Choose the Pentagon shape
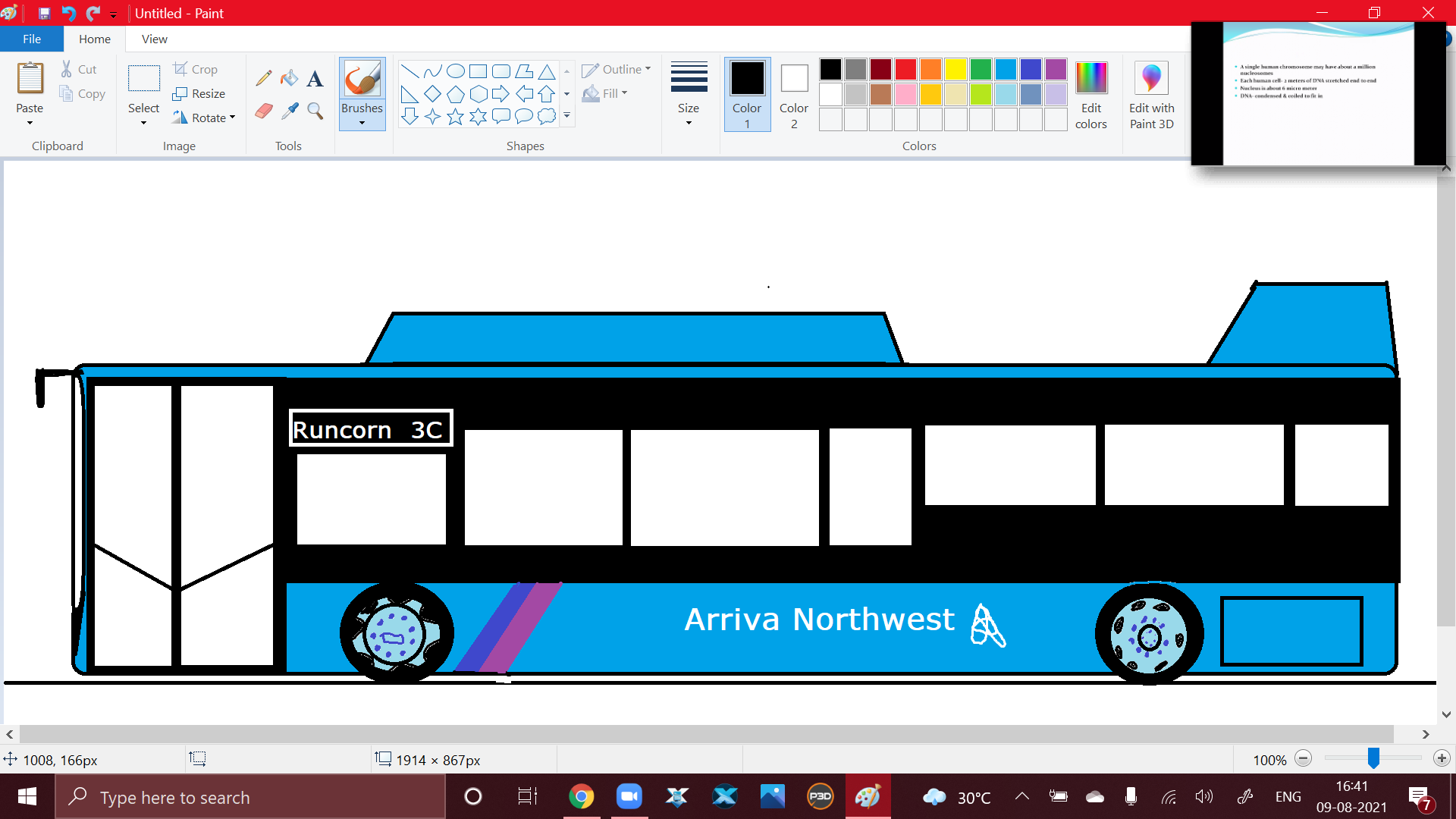Screen dimensions: 1456x819 [x=455, y=94]
